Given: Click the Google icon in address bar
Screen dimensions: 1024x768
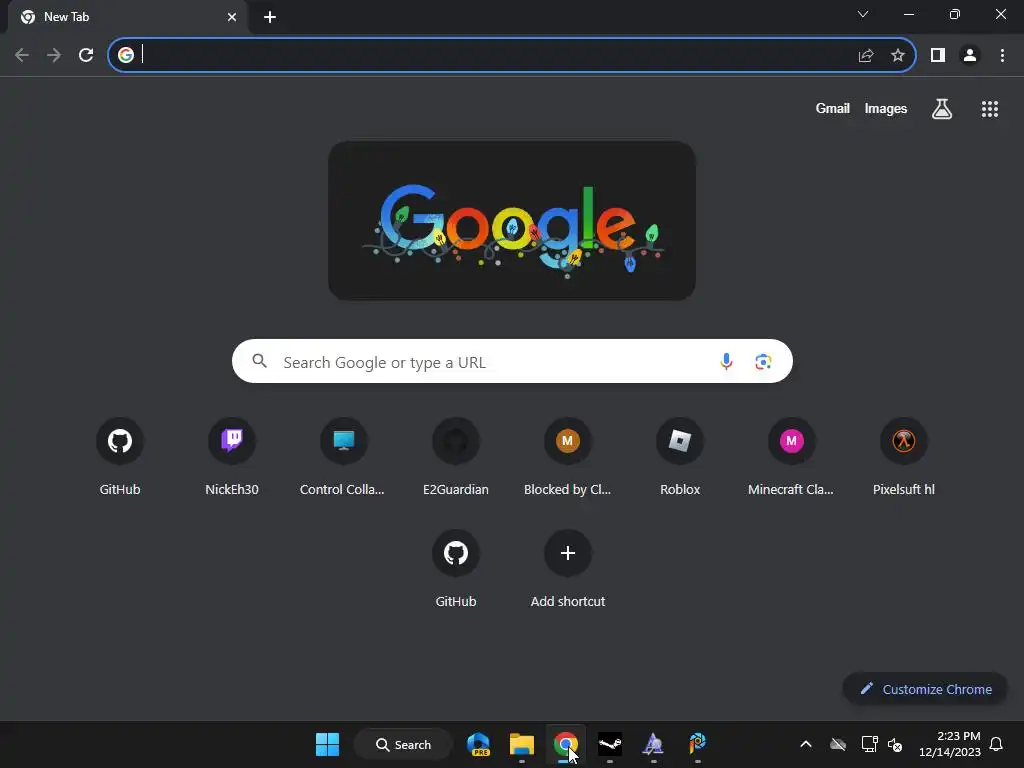Looking at the screenshot, I should coord(125,55).
